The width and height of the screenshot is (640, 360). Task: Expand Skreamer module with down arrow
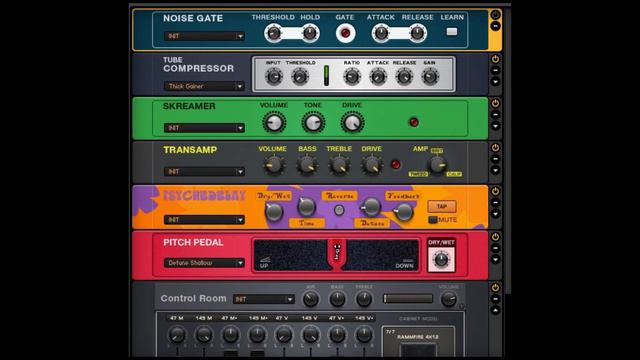click(x=495, y=126)
